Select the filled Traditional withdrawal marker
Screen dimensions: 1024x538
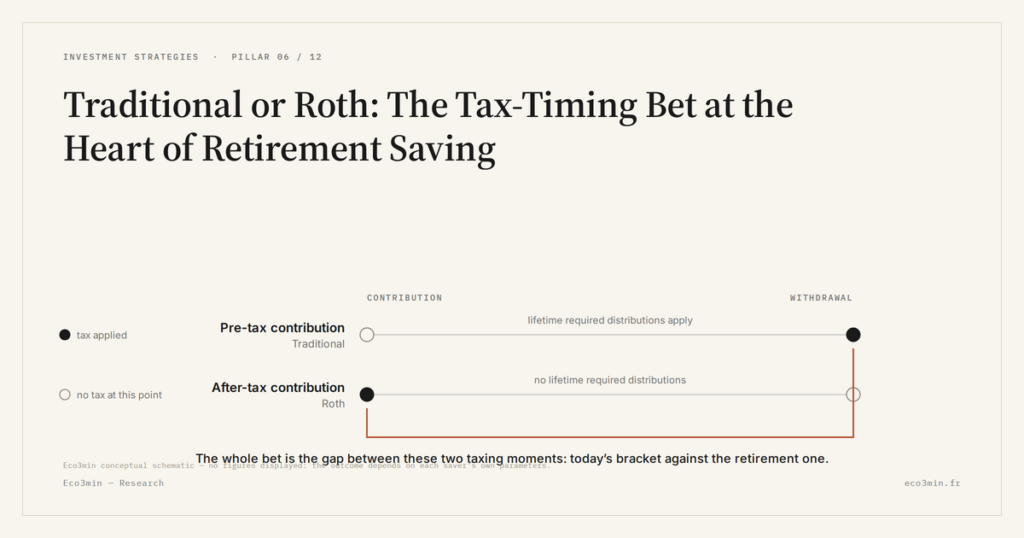click(x=853, y=335)
